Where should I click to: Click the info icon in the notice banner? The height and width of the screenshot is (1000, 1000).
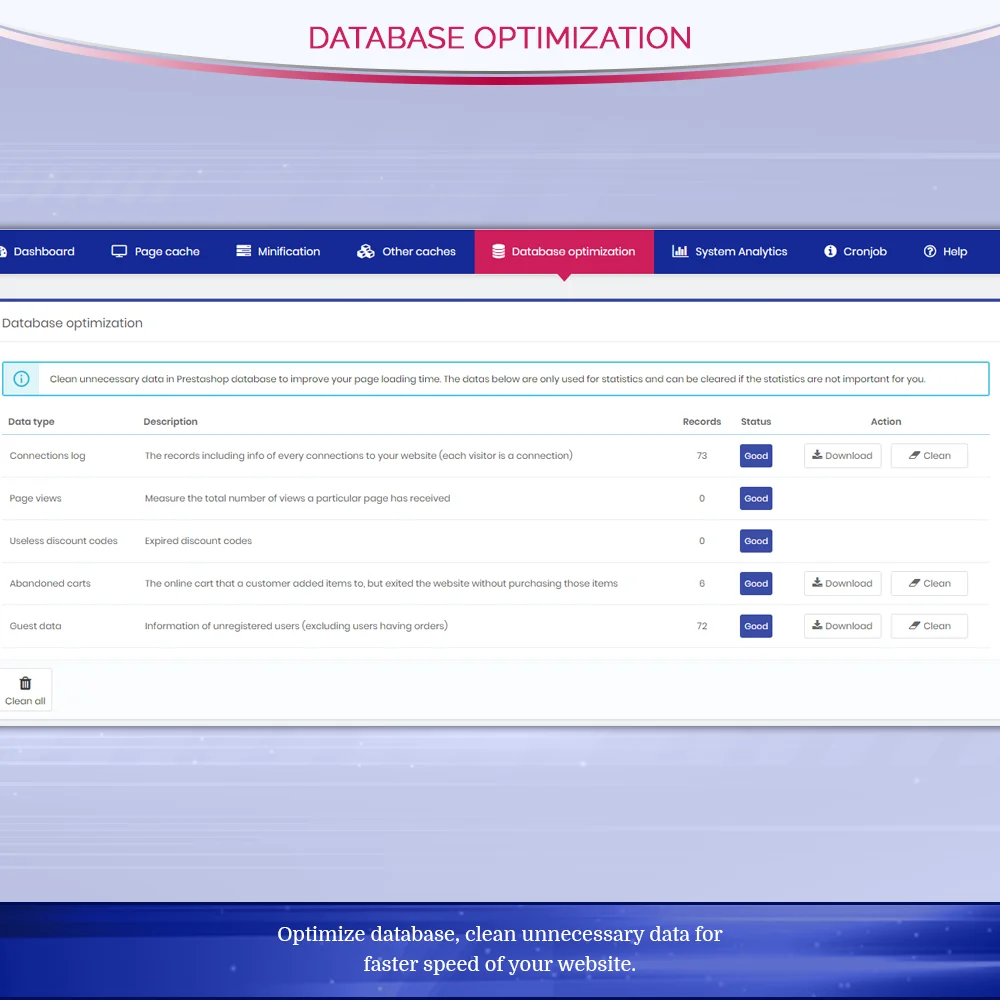click(x=22, y=378)
